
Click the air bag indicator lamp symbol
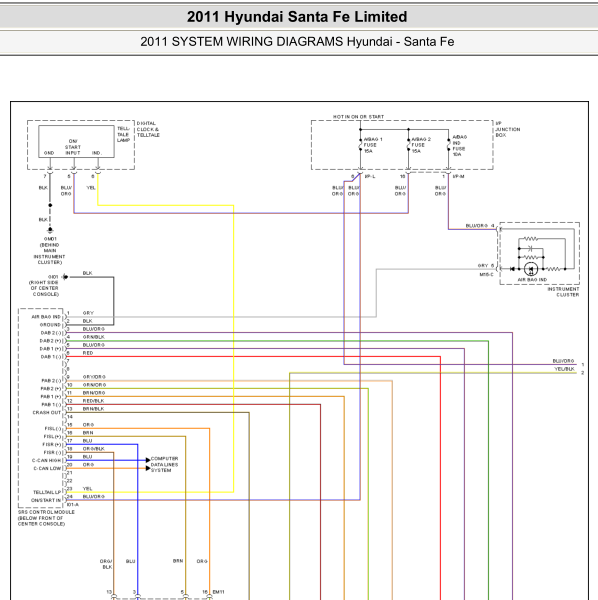point(531,269)
